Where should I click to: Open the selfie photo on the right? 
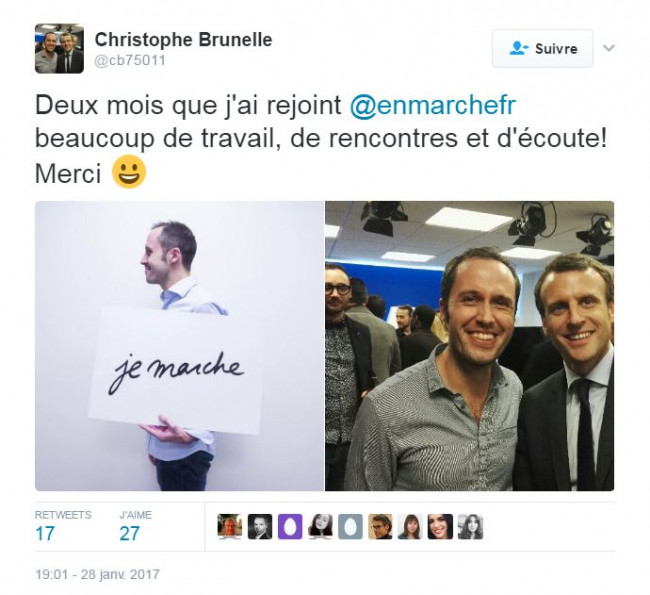click(469, 346)
